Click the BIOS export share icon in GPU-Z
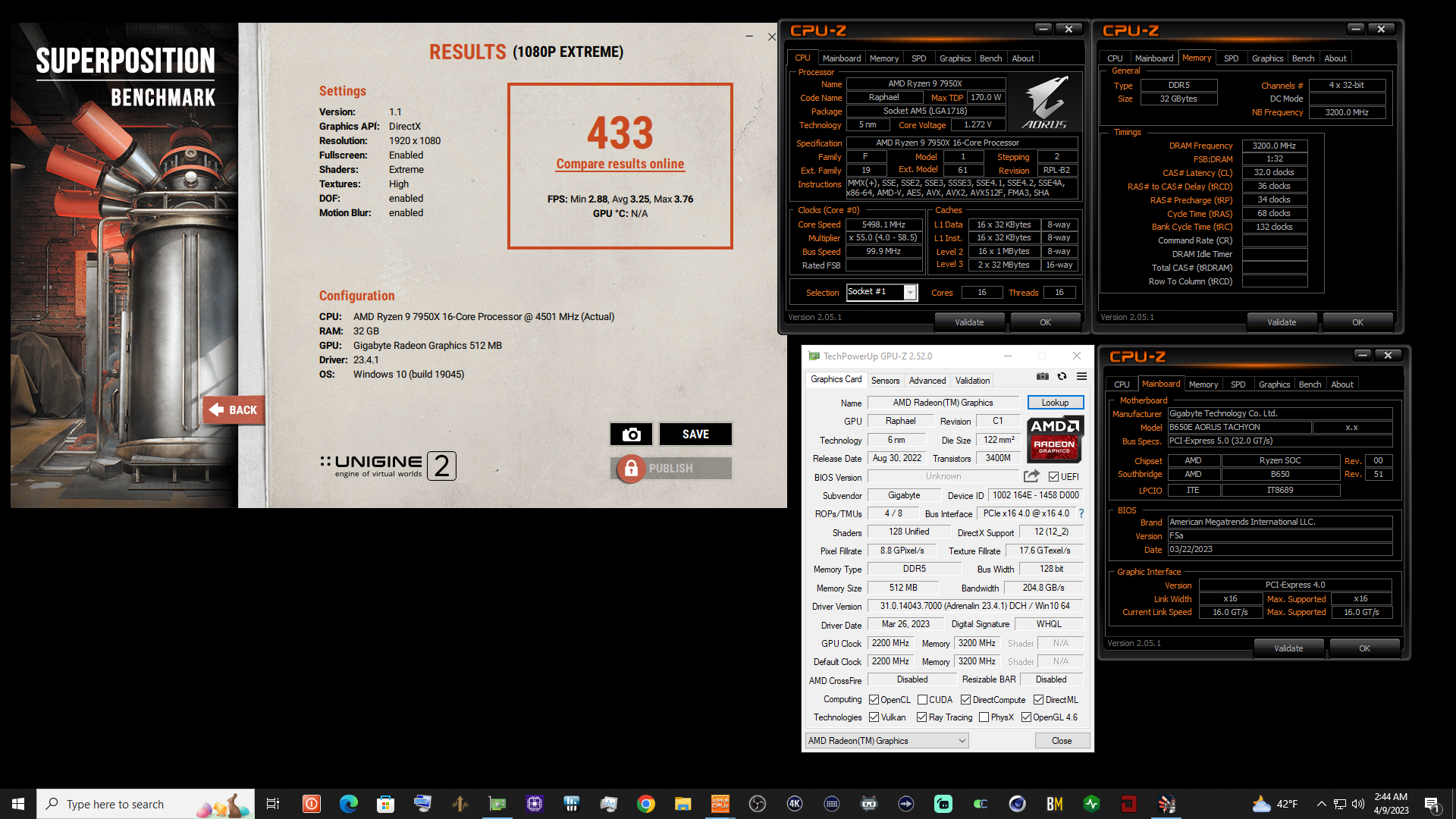1456x819 pixels. click(x=1031, y=476)
